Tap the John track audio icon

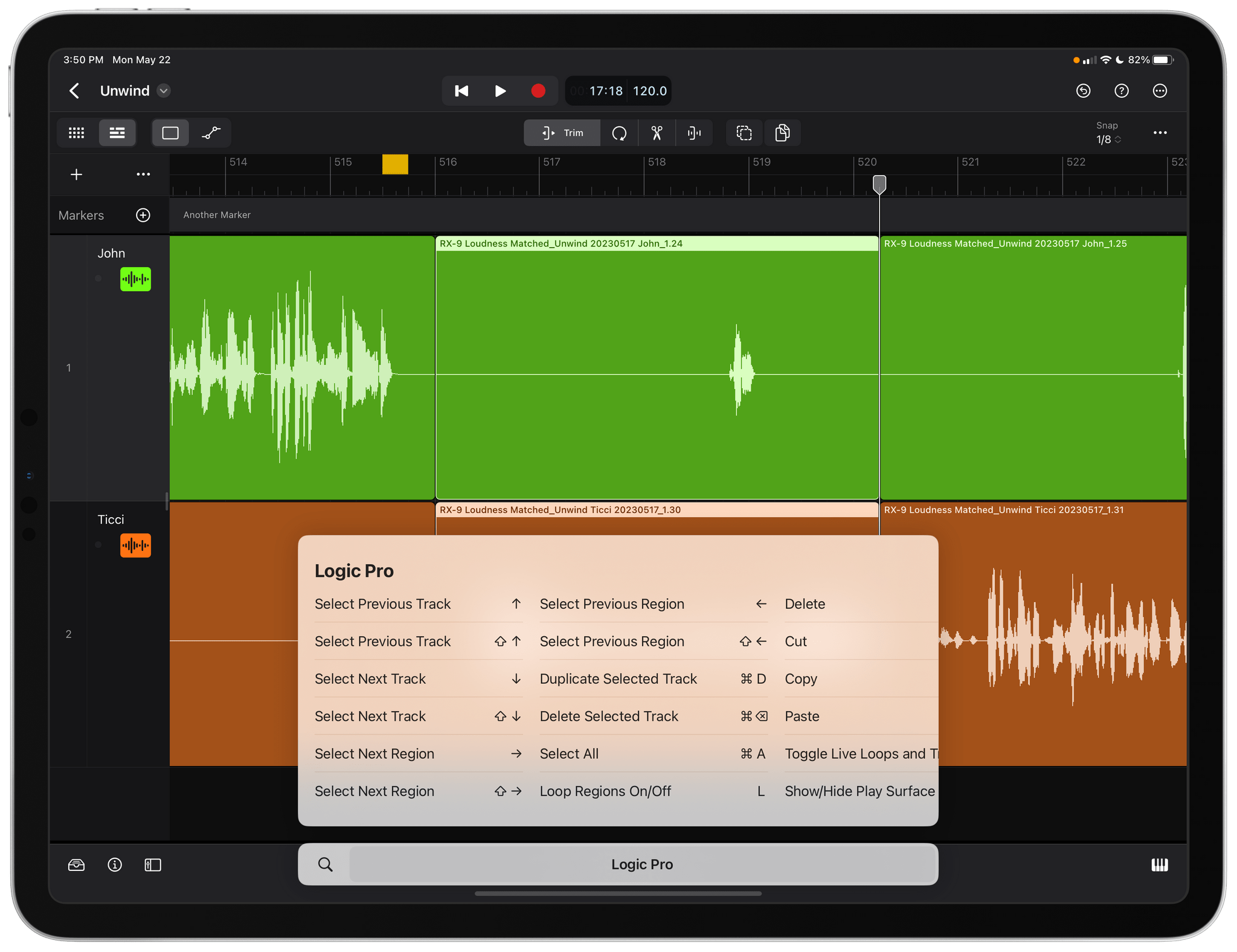[135, 279]
